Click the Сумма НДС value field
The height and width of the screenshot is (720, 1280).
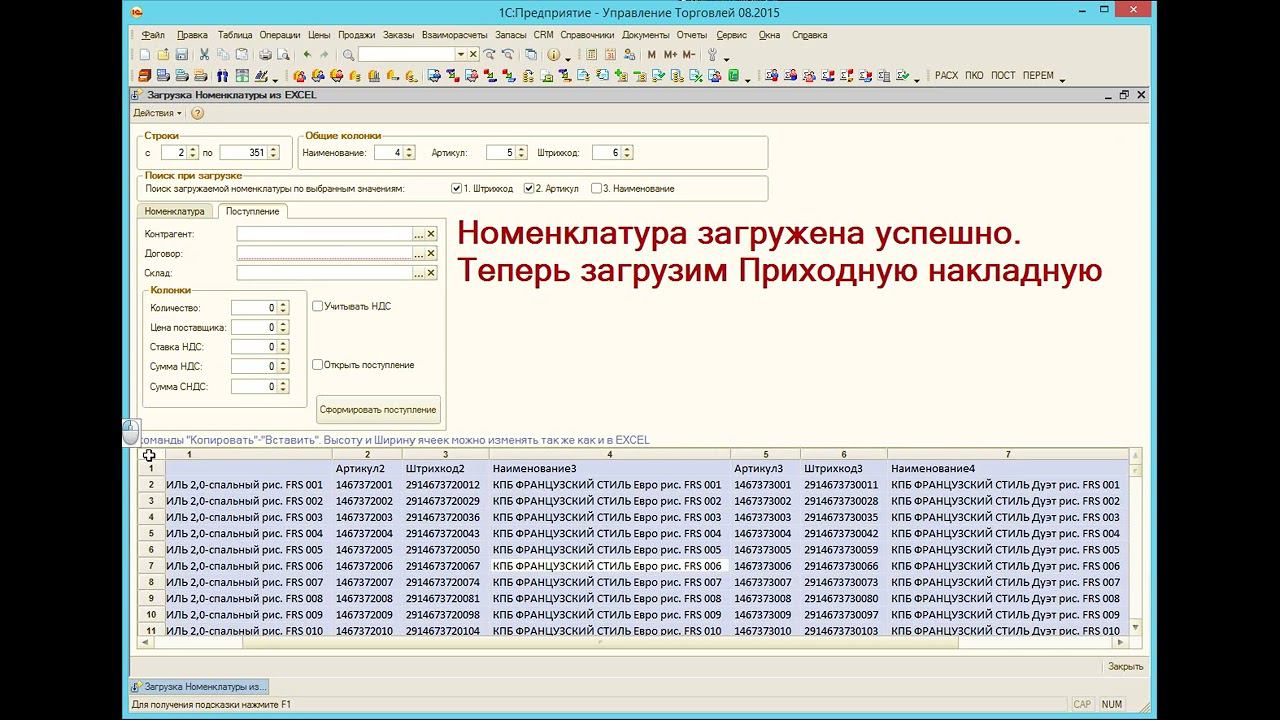click(x=254, y=366)
